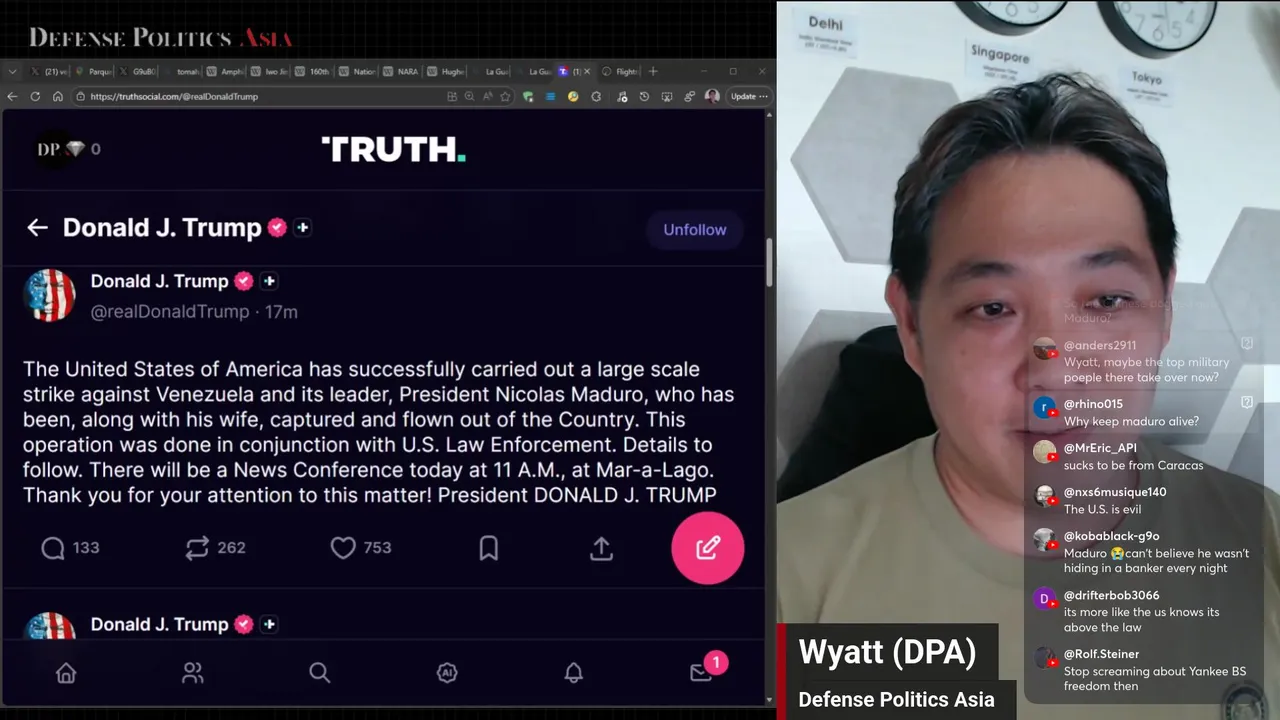
Task: Expand the tab search chevron
Action: (x=12, y=71)
